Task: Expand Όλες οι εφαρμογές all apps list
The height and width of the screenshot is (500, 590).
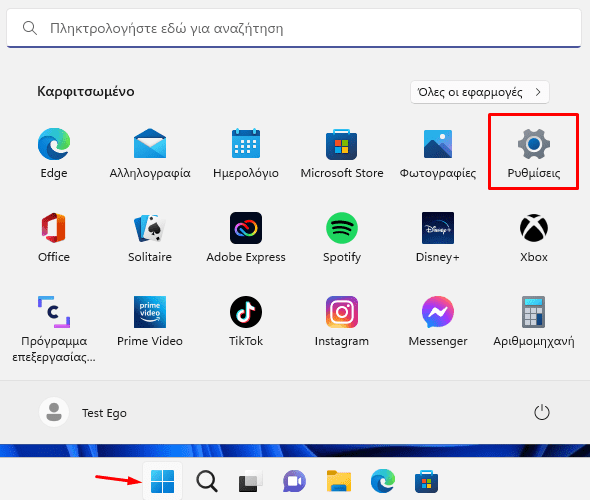Action: pos(480,92)
